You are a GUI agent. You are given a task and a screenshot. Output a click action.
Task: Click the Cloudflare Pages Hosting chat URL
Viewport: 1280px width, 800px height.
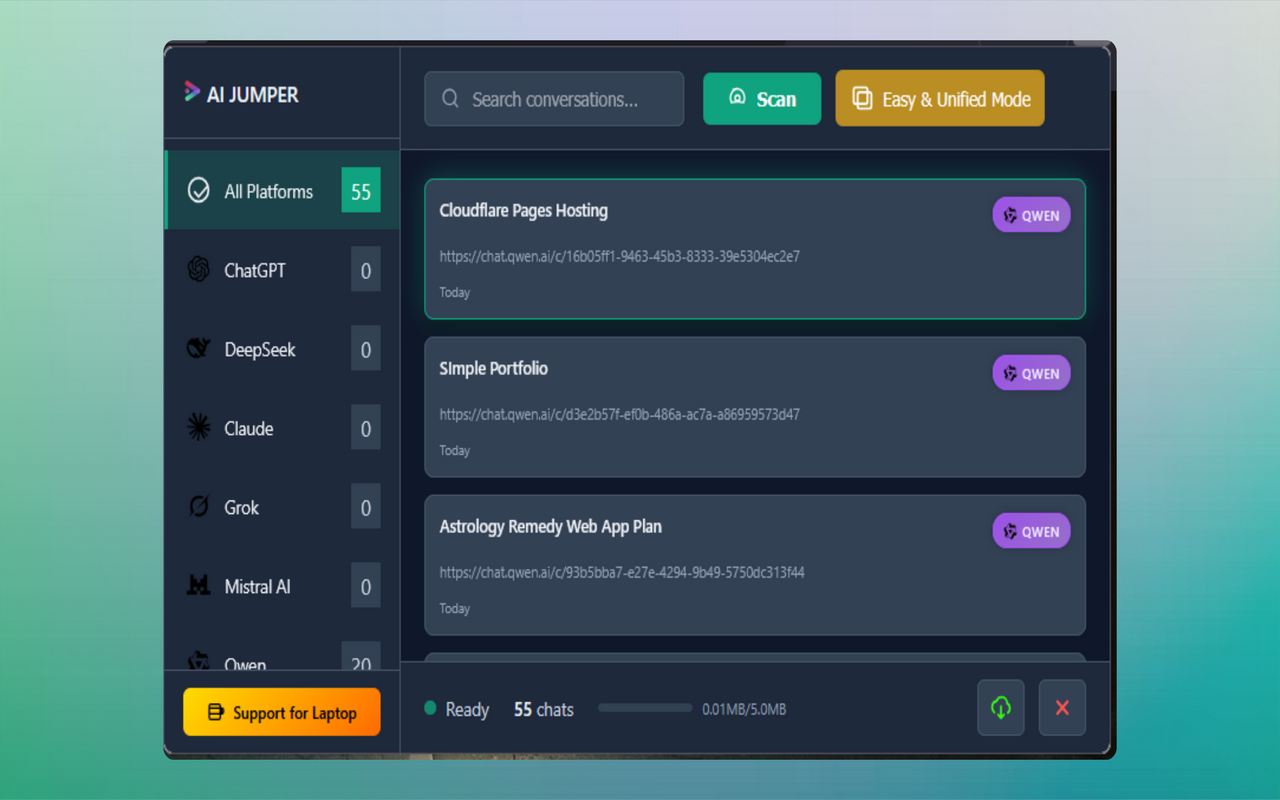tap(619, 256)
